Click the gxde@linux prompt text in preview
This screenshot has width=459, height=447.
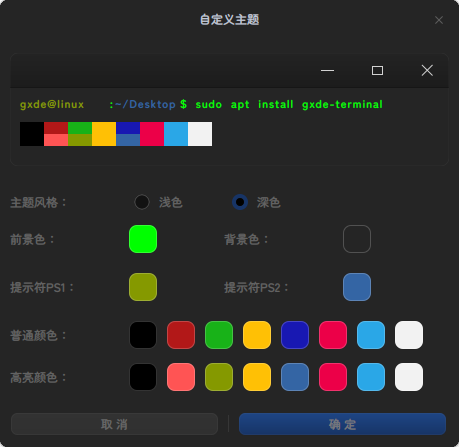pos(52,105)
